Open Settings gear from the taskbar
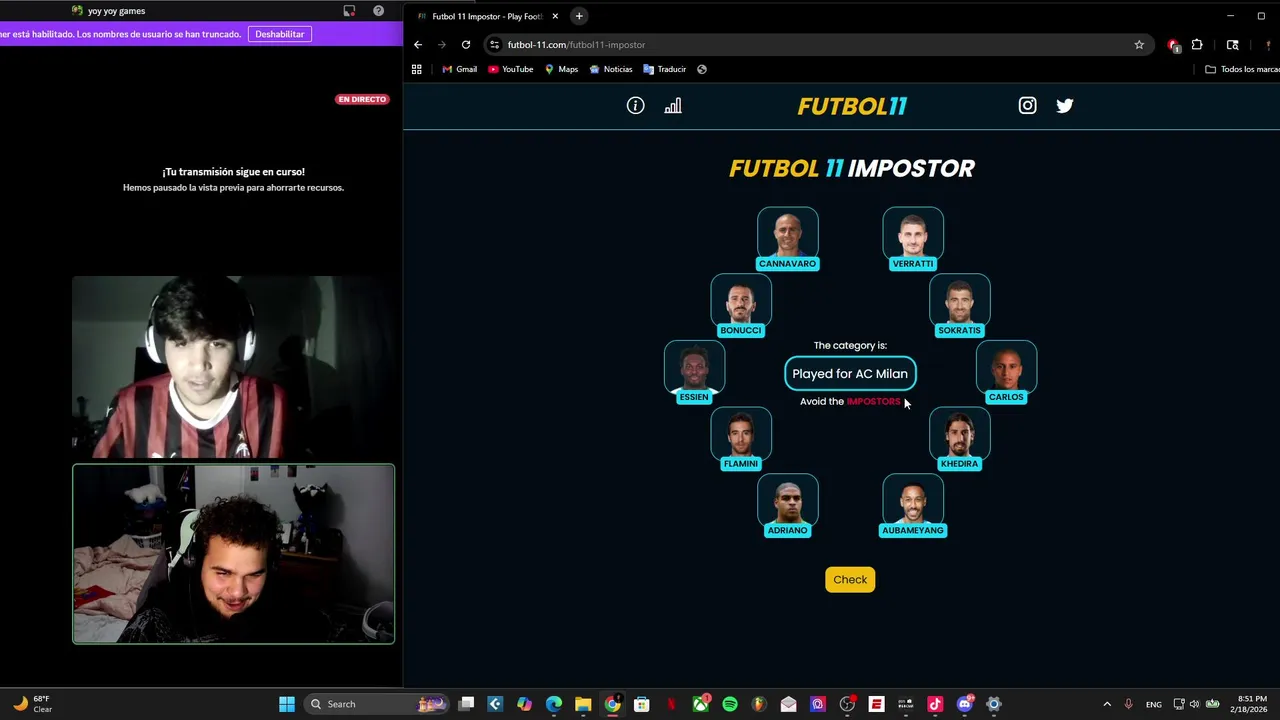This screenshot has width=1280, height=720. tap(994, 704)
